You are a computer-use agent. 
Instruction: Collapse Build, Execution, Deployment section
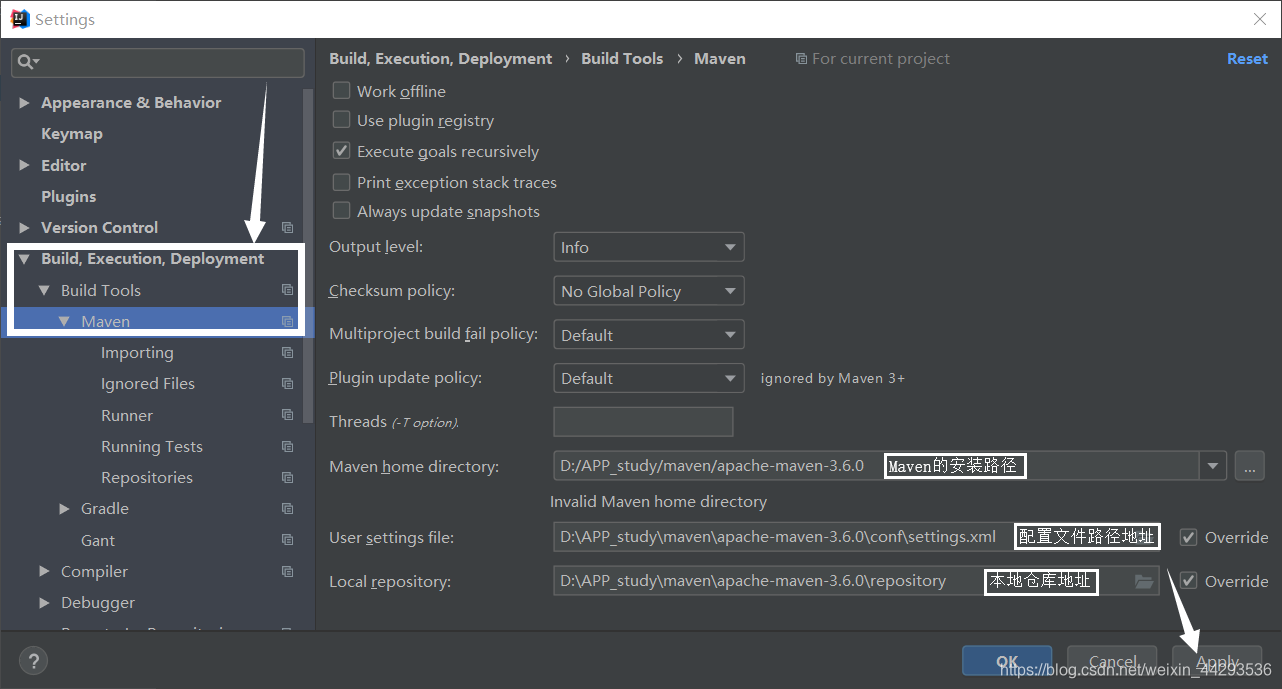24,259
